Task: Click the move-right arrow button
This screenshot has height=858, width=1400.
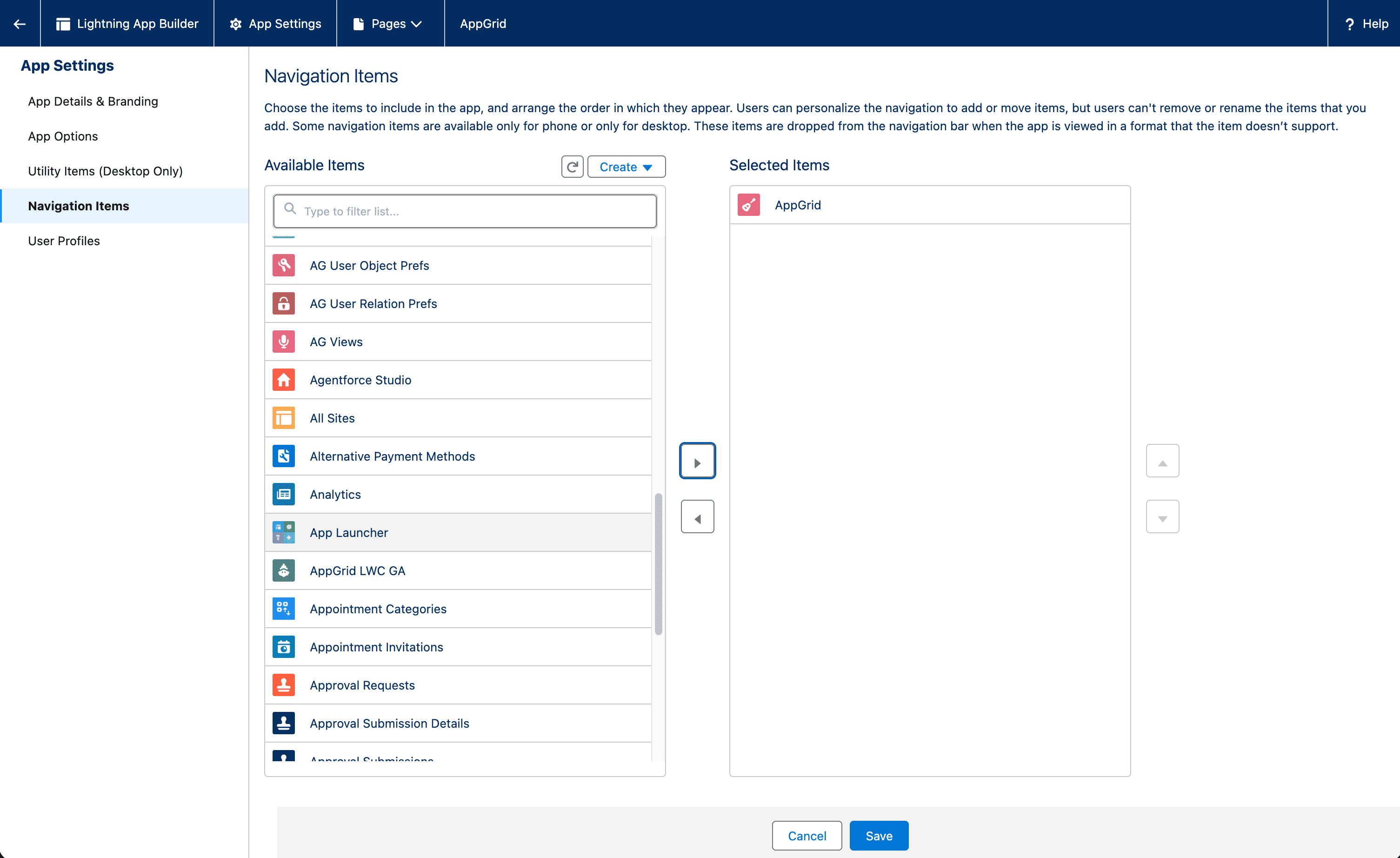Action: (x=697, y=461)
